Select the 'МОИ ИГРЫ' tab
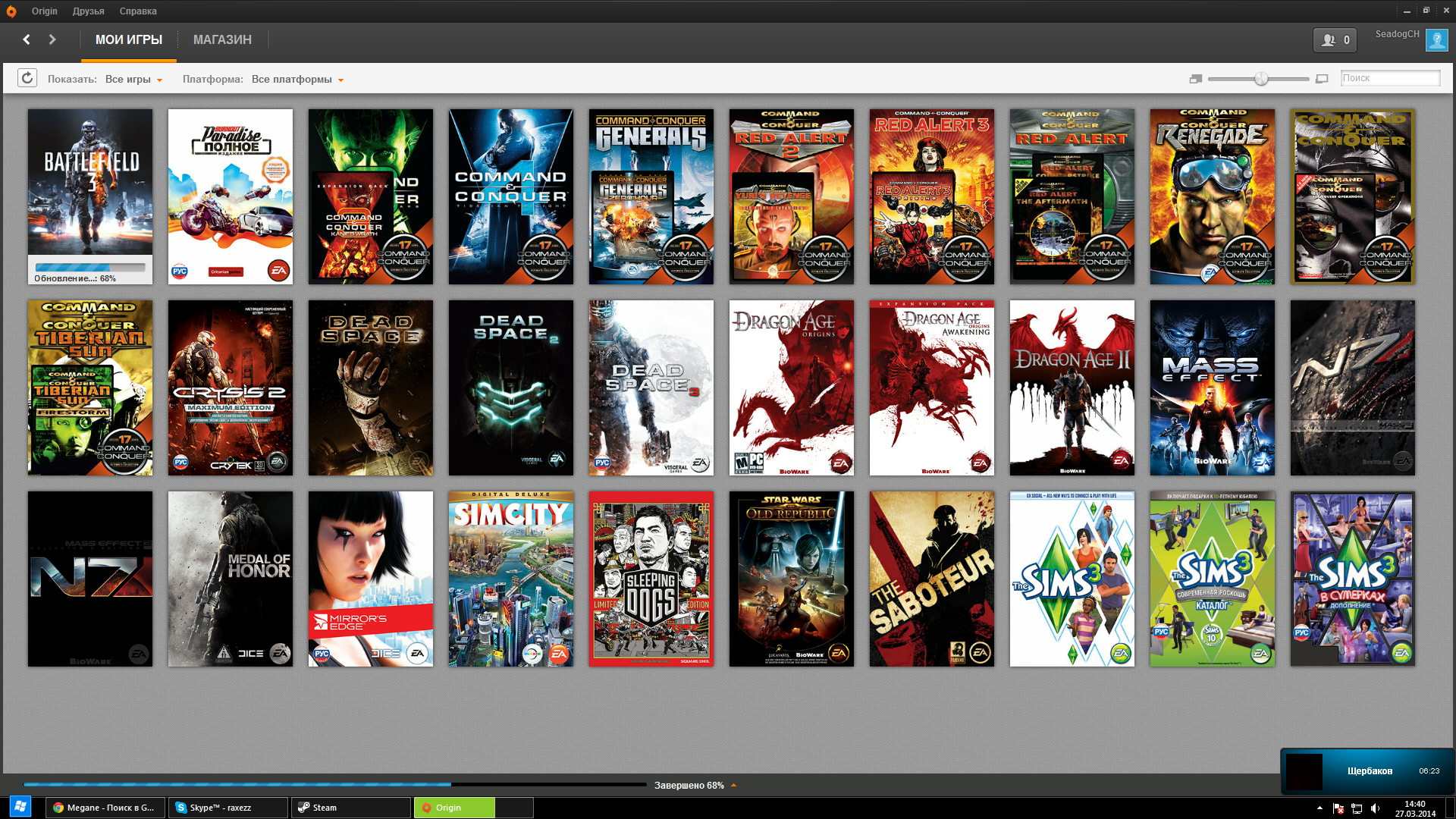This screenshot has height=819, width=1456. 129,39
